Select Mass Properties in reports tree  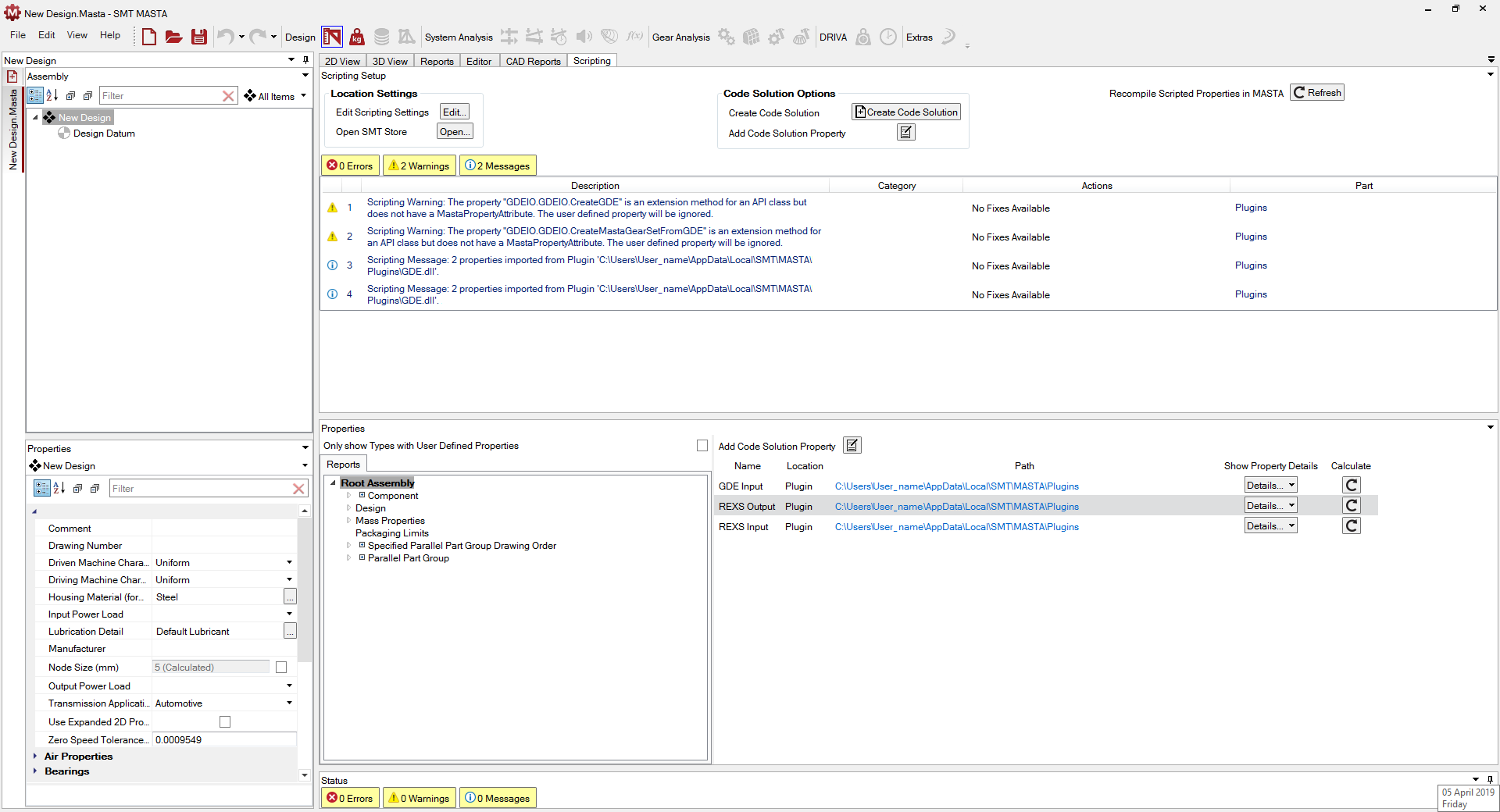(390, 521)
